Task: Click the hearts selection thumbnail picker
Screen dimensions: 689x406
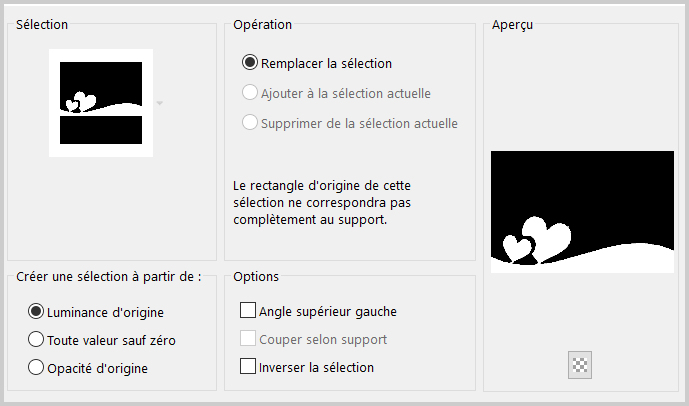Action: pyautogui.click(x=101, y=103)
